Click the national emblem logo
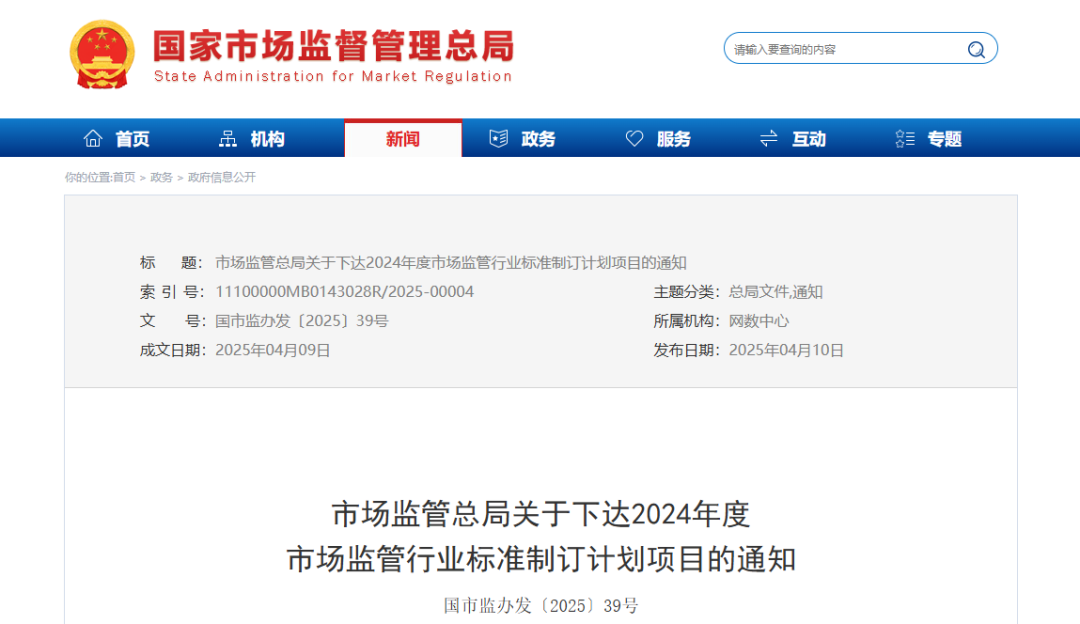Image resolution: width=1080 pixels, height=624 pixels. [102, 54]
